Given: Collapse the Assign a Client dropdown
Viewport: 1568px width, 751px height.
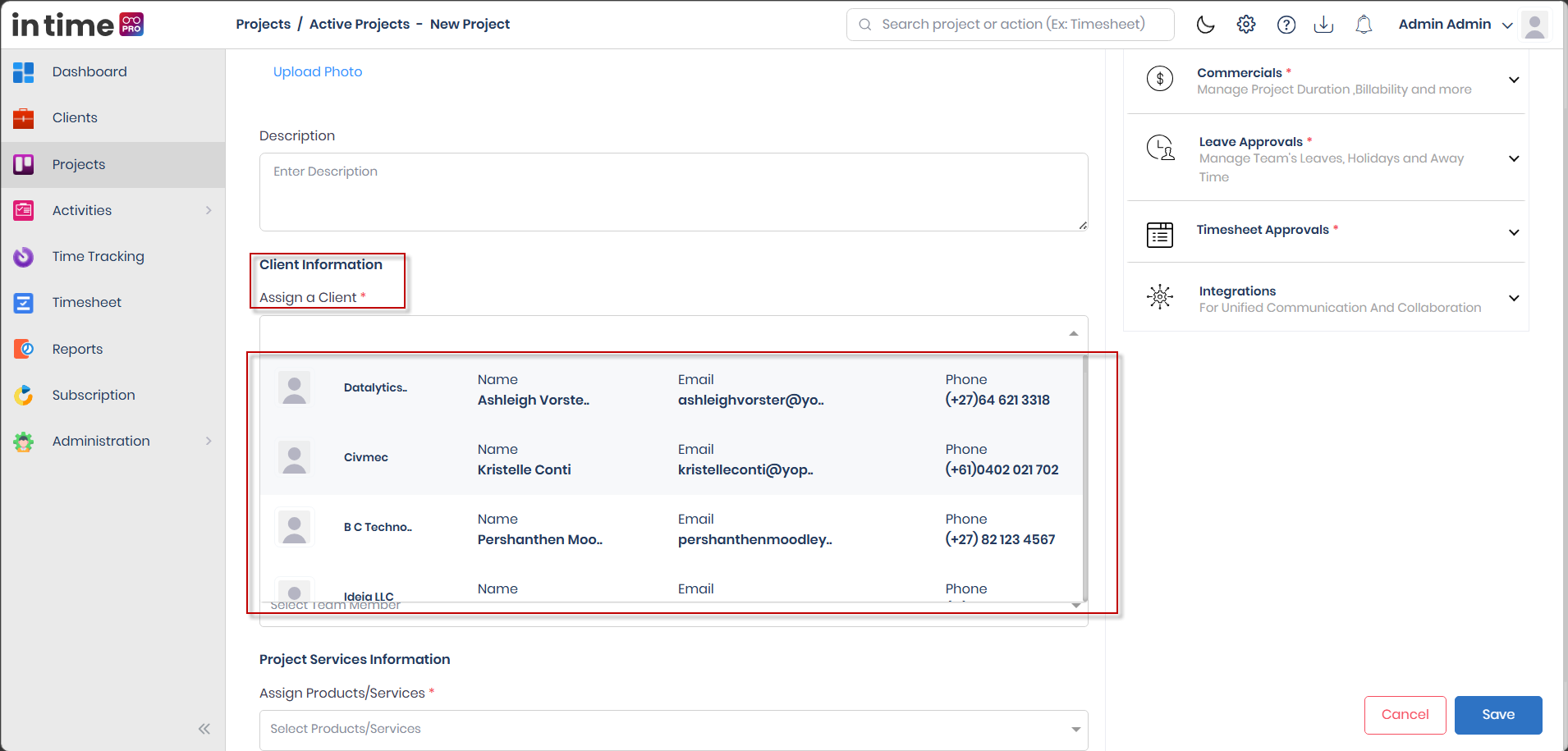Looking at the screenshot, I should (x=1074, y=333).
